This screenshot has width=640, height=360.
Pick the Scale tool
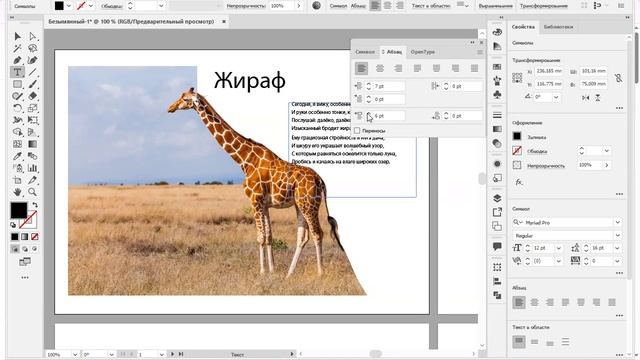[x=33, y=108]
